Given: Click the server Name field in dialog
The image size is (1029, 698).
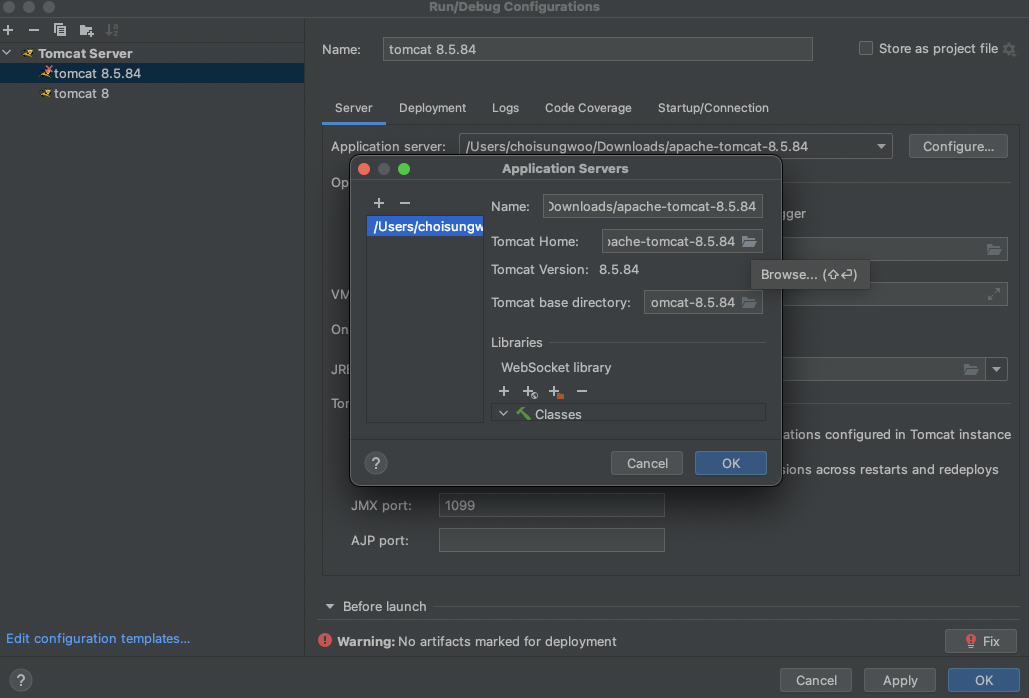Looking at the screenshot, I should 652,206.
